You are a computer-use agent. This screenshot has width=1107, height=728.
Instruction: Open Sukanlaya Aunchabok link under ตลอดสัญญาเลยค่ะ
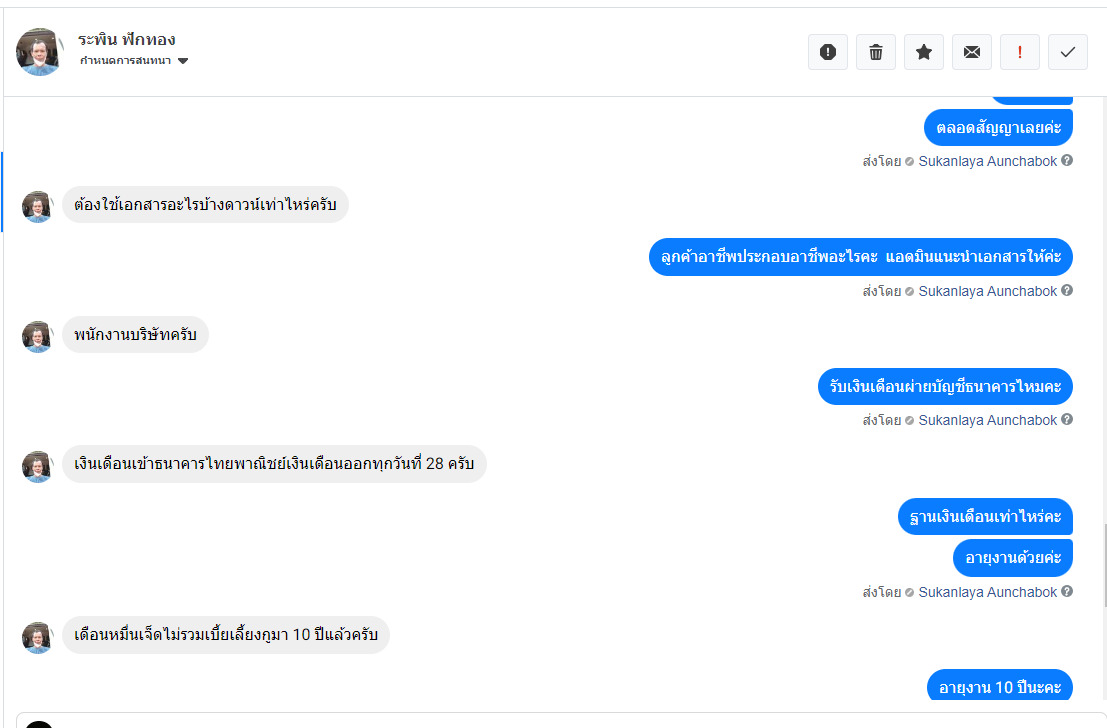coord(987,161)
